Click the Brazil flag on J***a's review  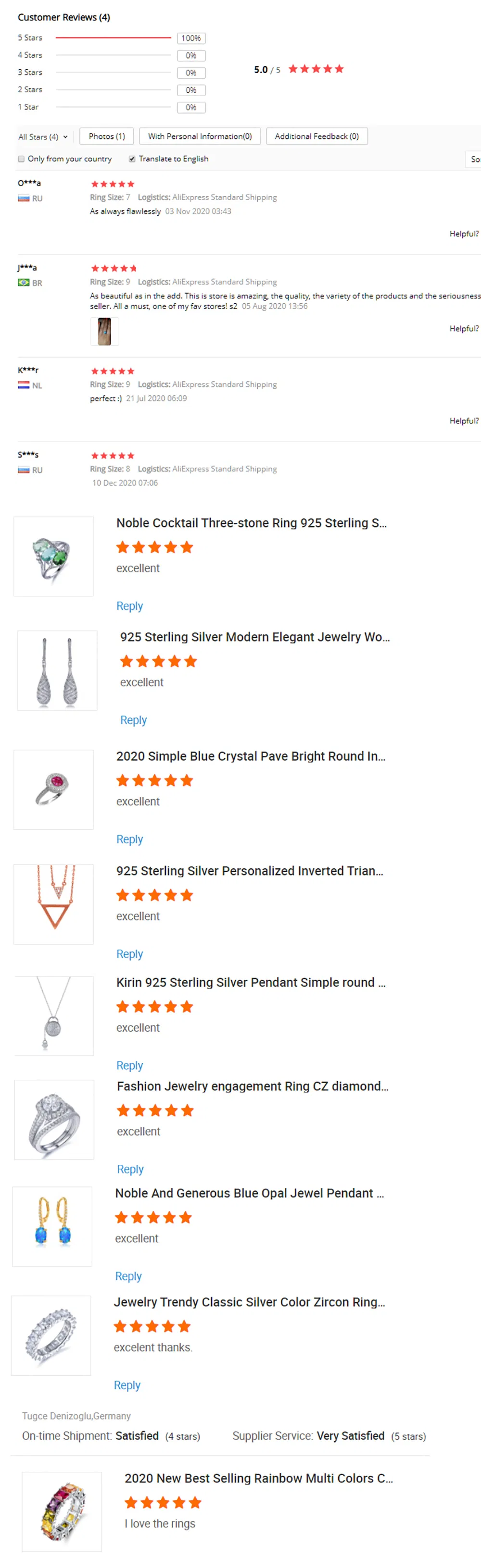[x=23, y=283]
